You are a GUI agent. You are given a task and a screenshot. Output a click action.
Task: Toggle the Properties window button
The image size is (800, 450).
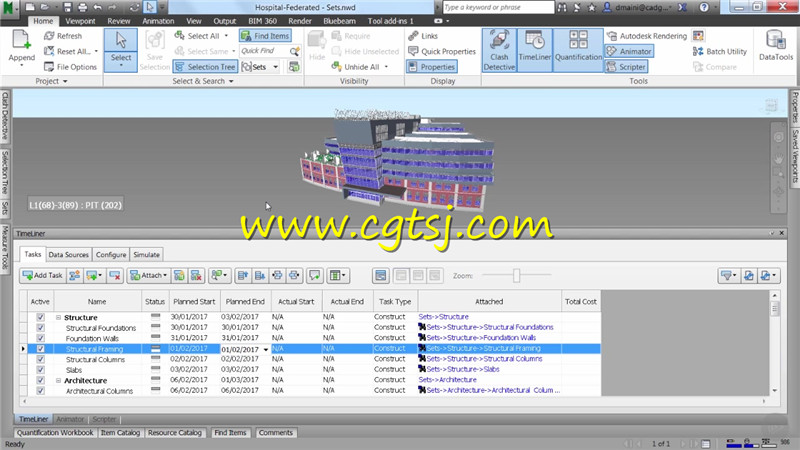(432, 67)
